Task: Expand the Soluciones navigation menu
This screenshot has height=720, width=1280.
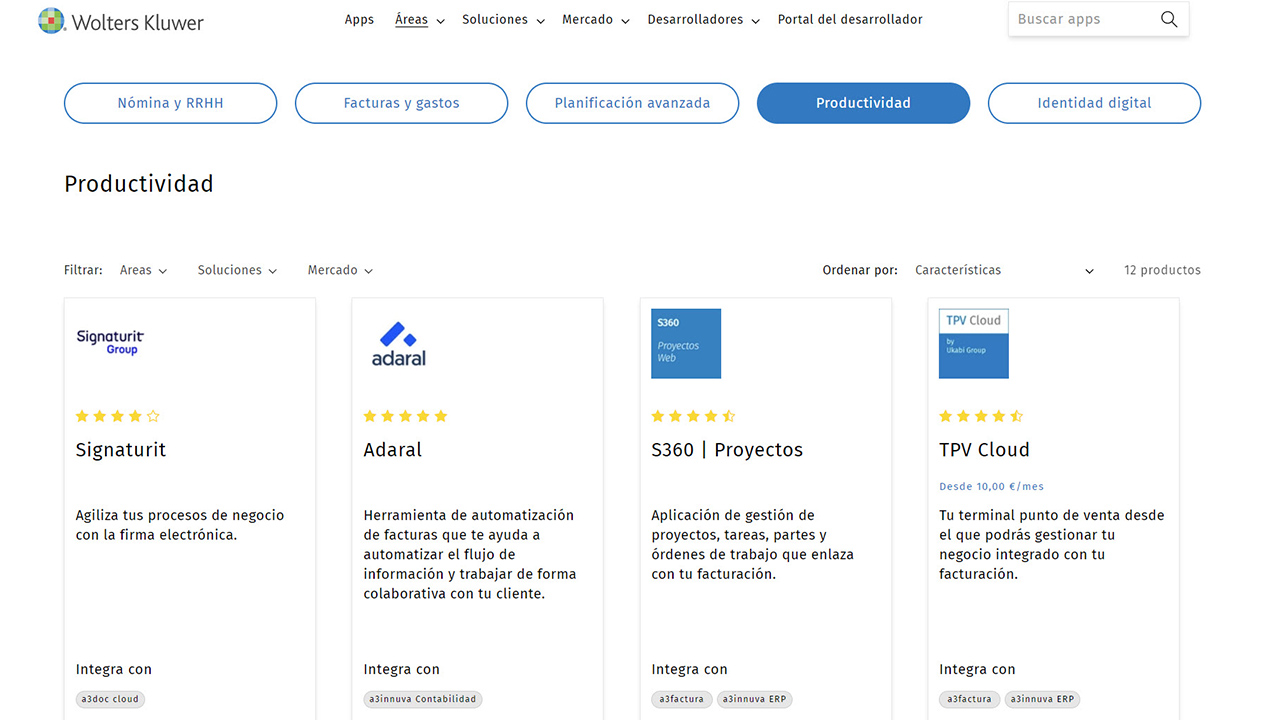Action: tap(503, 20)
